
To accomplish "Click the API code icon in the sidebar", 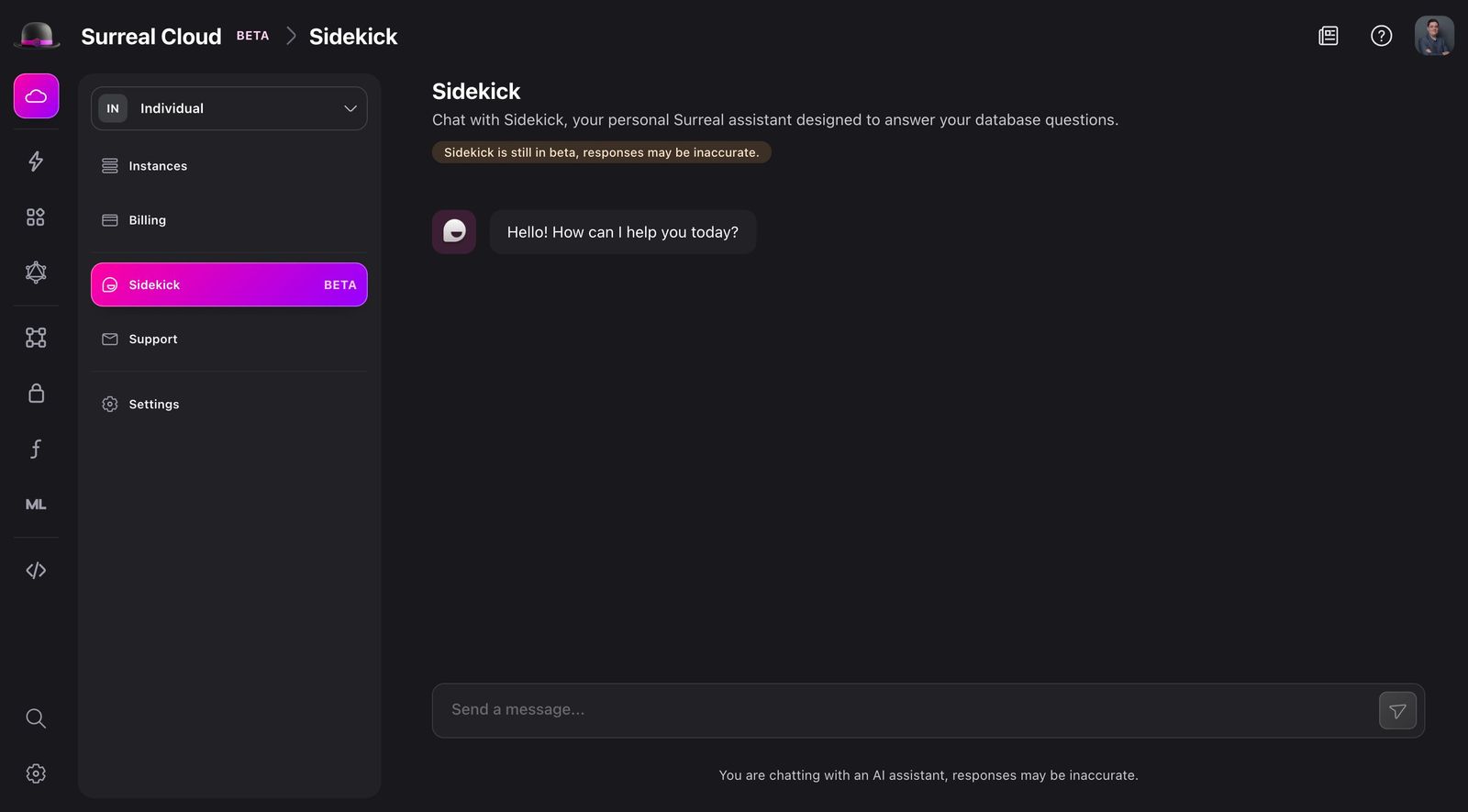I will coord(36,570).
